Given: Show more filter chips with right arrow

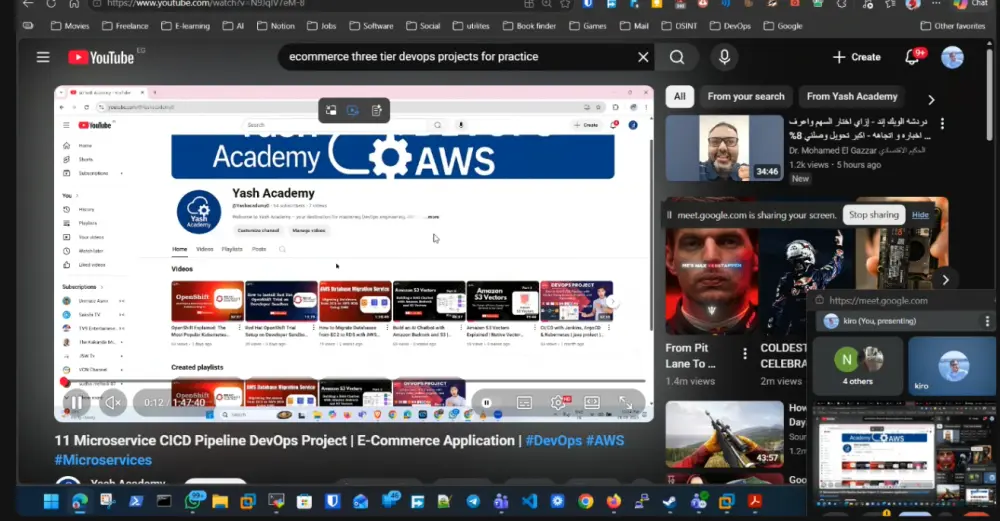Looking at the screenshot, I should click(x=931, y=99).
